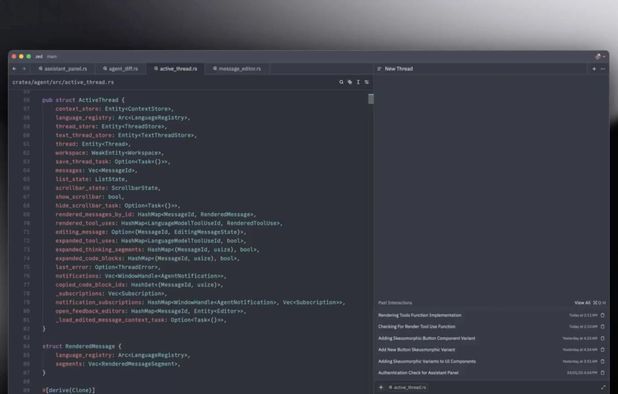
Task: Click the inline assist icon beside search
Action: point(350,82)
